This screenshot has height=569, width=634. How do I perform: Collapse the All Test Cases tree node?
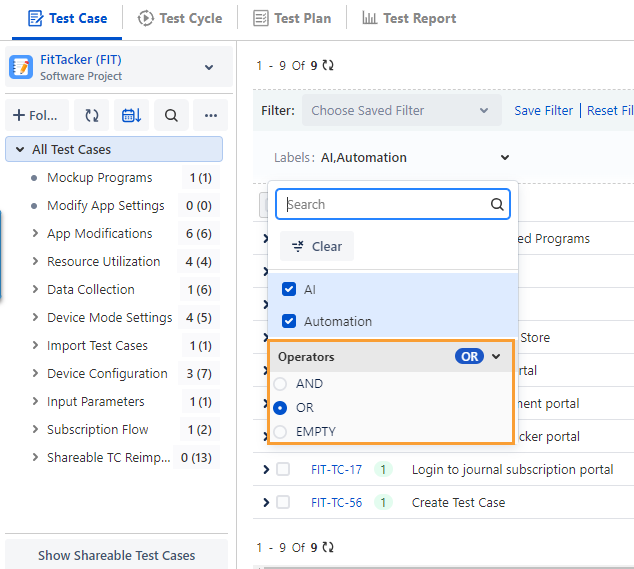20,150
